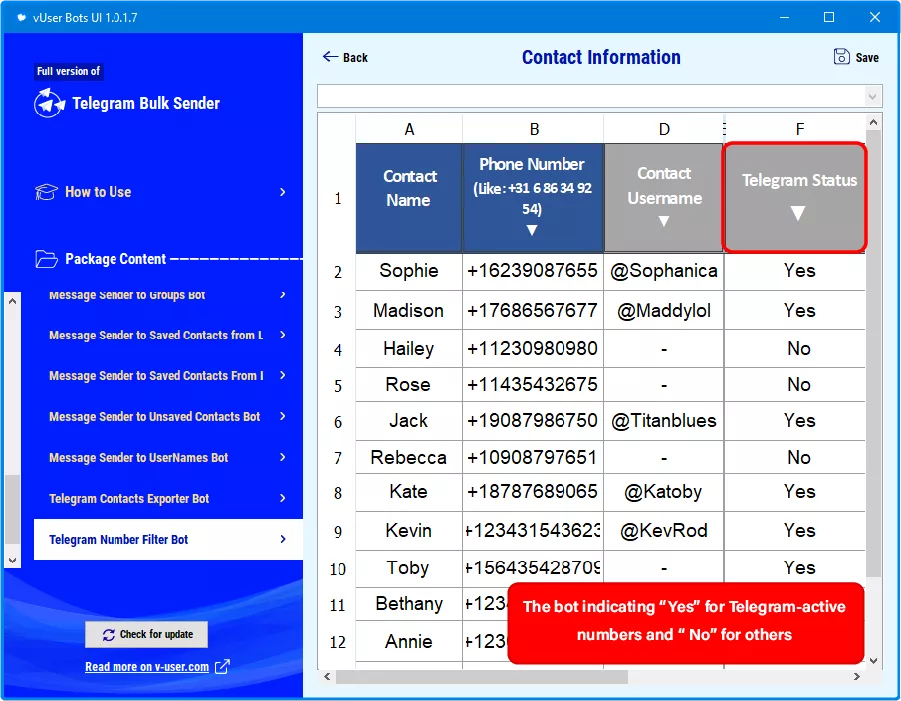Click the refresh icon on Check for update

click(x=109, y=635)
